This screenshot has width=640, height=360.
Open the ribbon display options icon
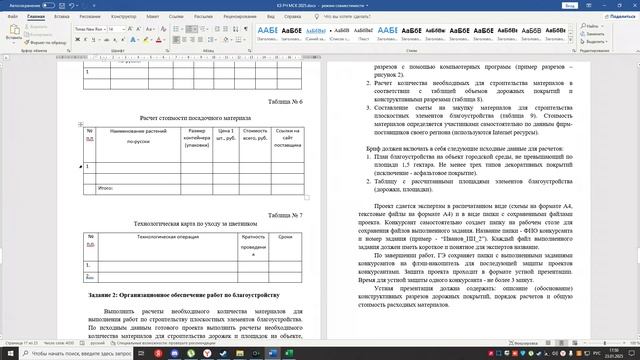[589, 6]
